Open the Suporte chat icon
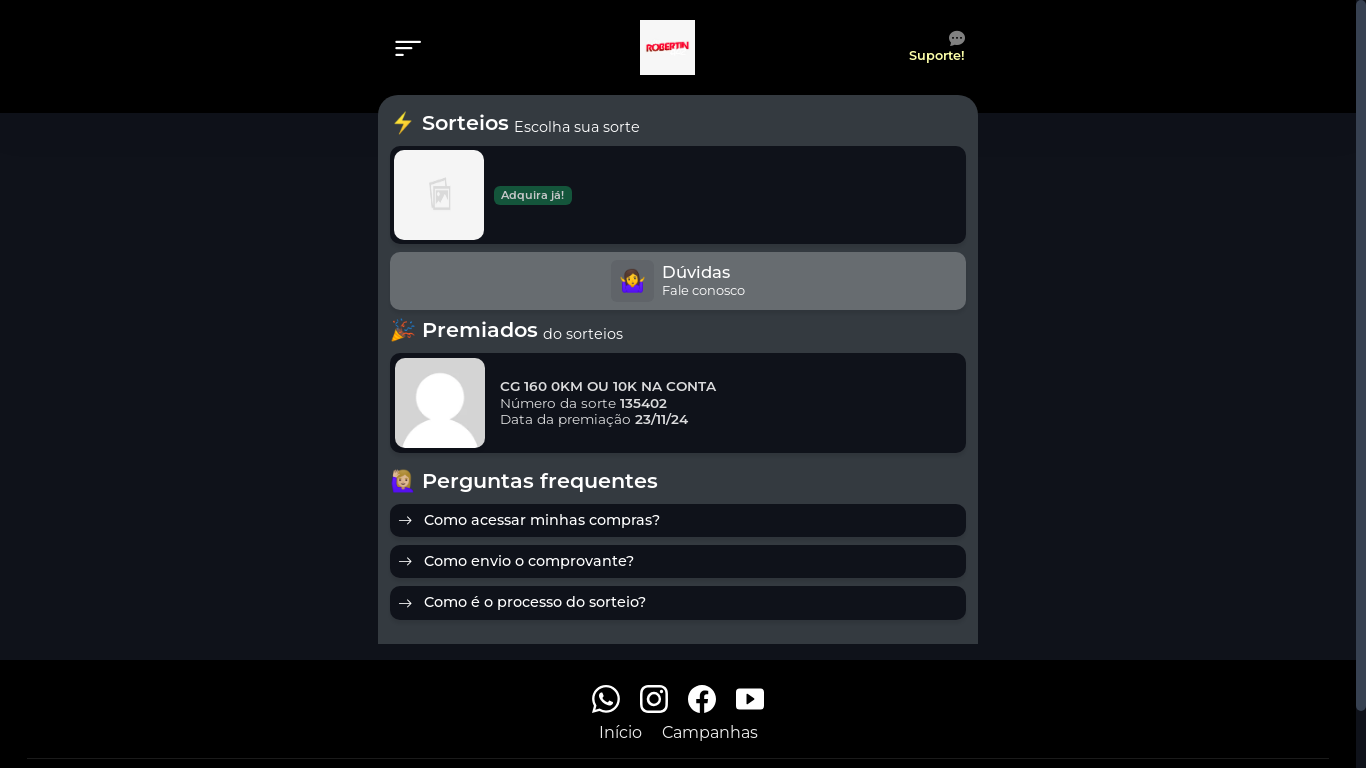Image resolution: width=1366 pixels, height=768 pixels. pyautogui.click(x=956, y=38)
